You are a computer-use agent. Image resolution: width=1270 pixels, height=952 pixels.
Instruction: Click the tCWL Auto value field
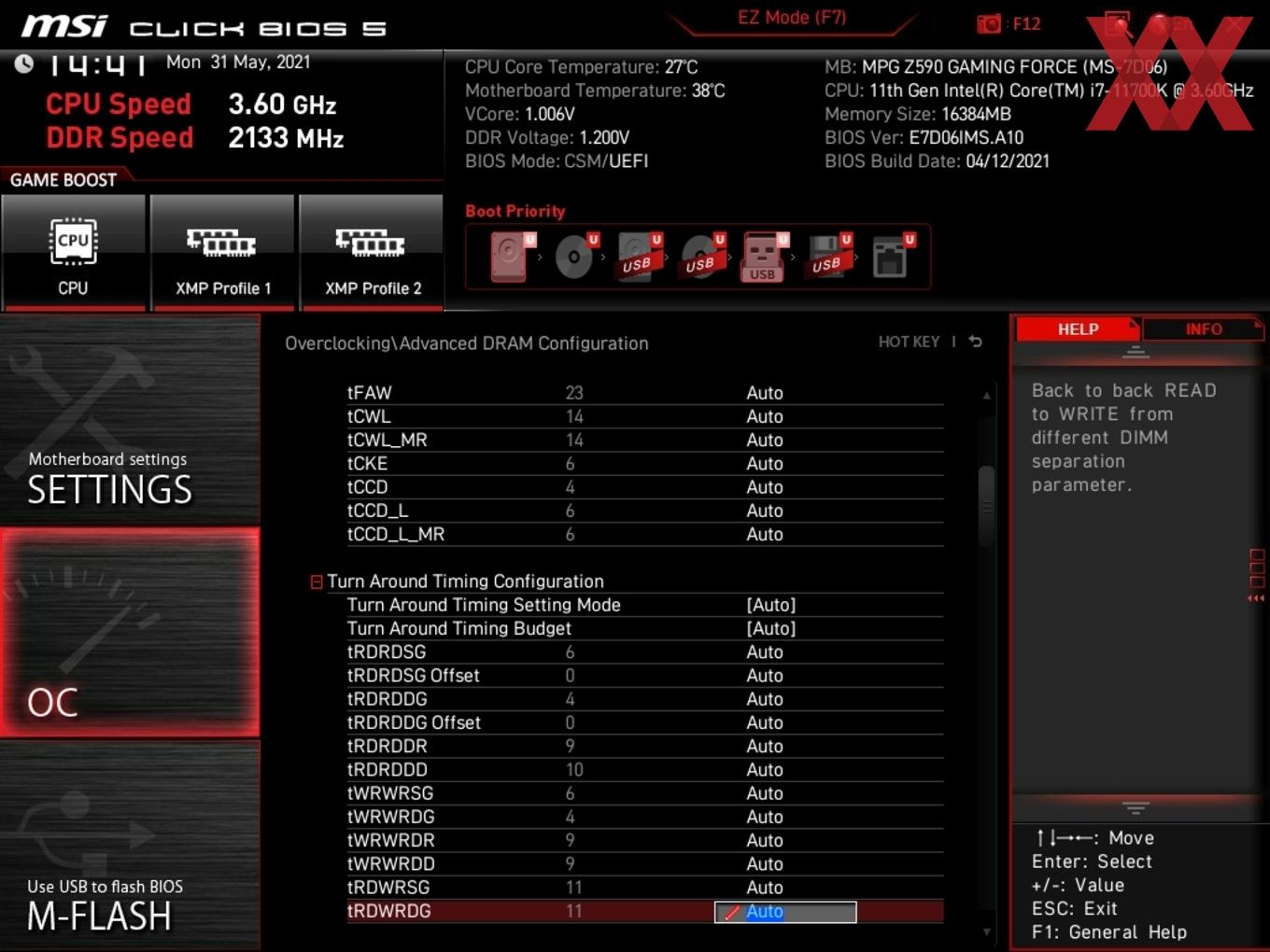[765, 416]
